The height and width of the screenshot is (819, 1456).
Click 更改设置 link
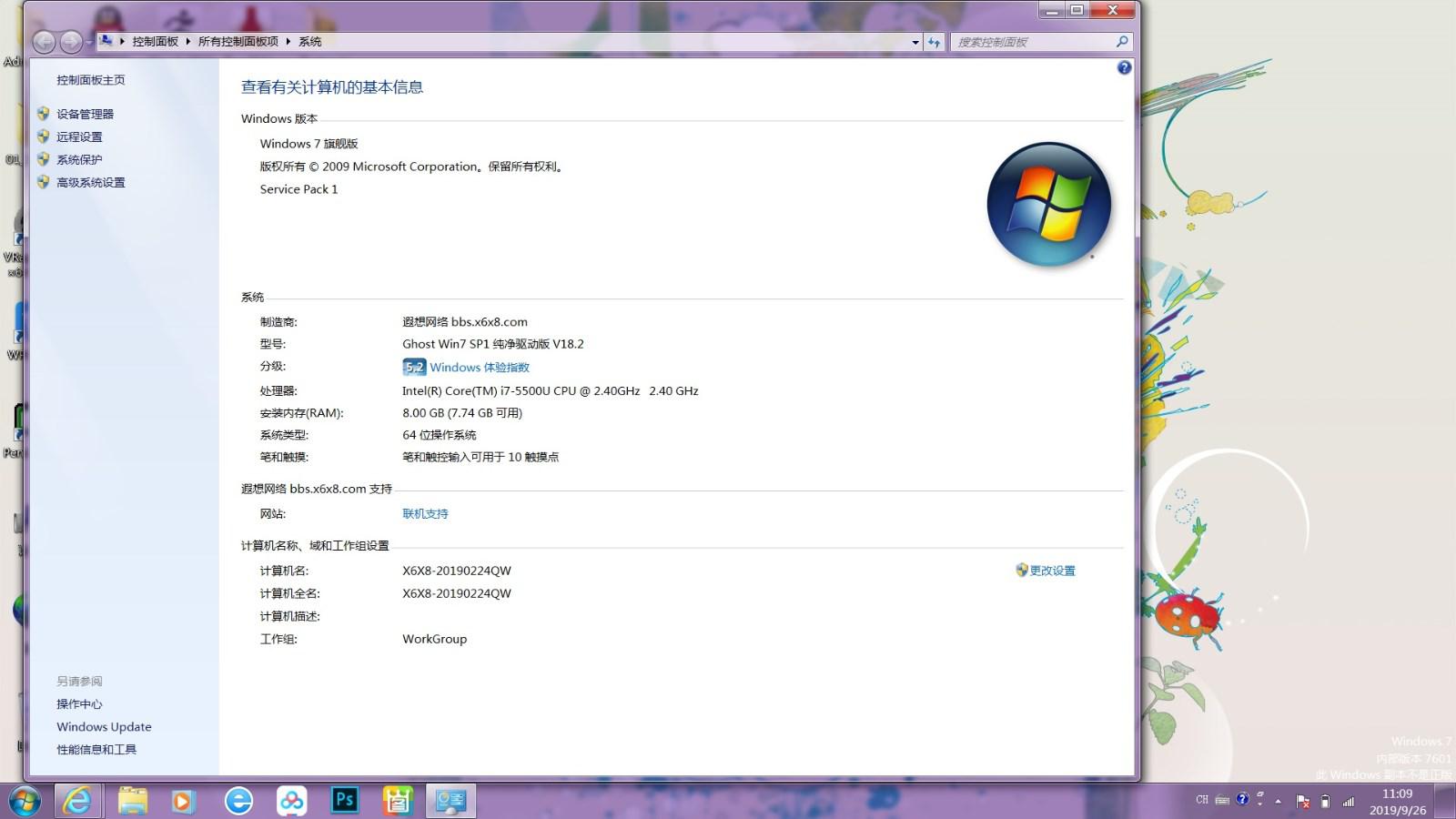tap(1052, 571)
